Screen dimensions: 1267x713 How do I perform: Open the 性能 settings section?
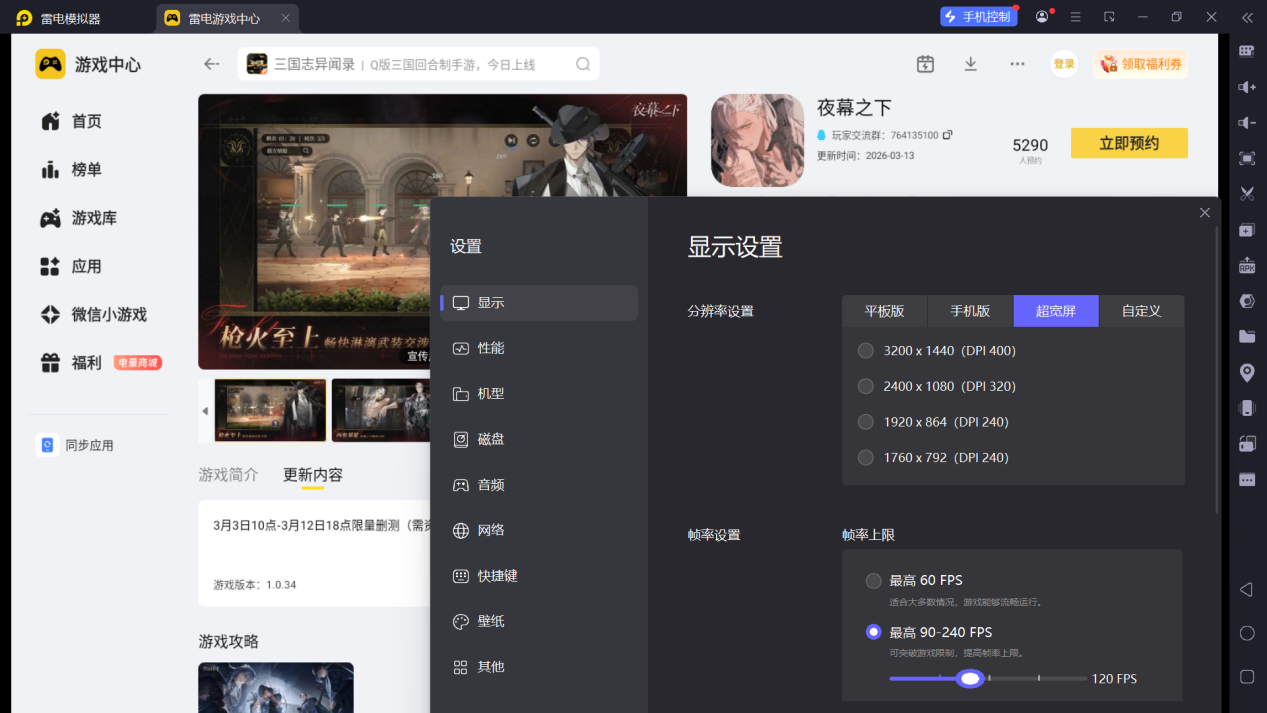[x=539, y=348]
